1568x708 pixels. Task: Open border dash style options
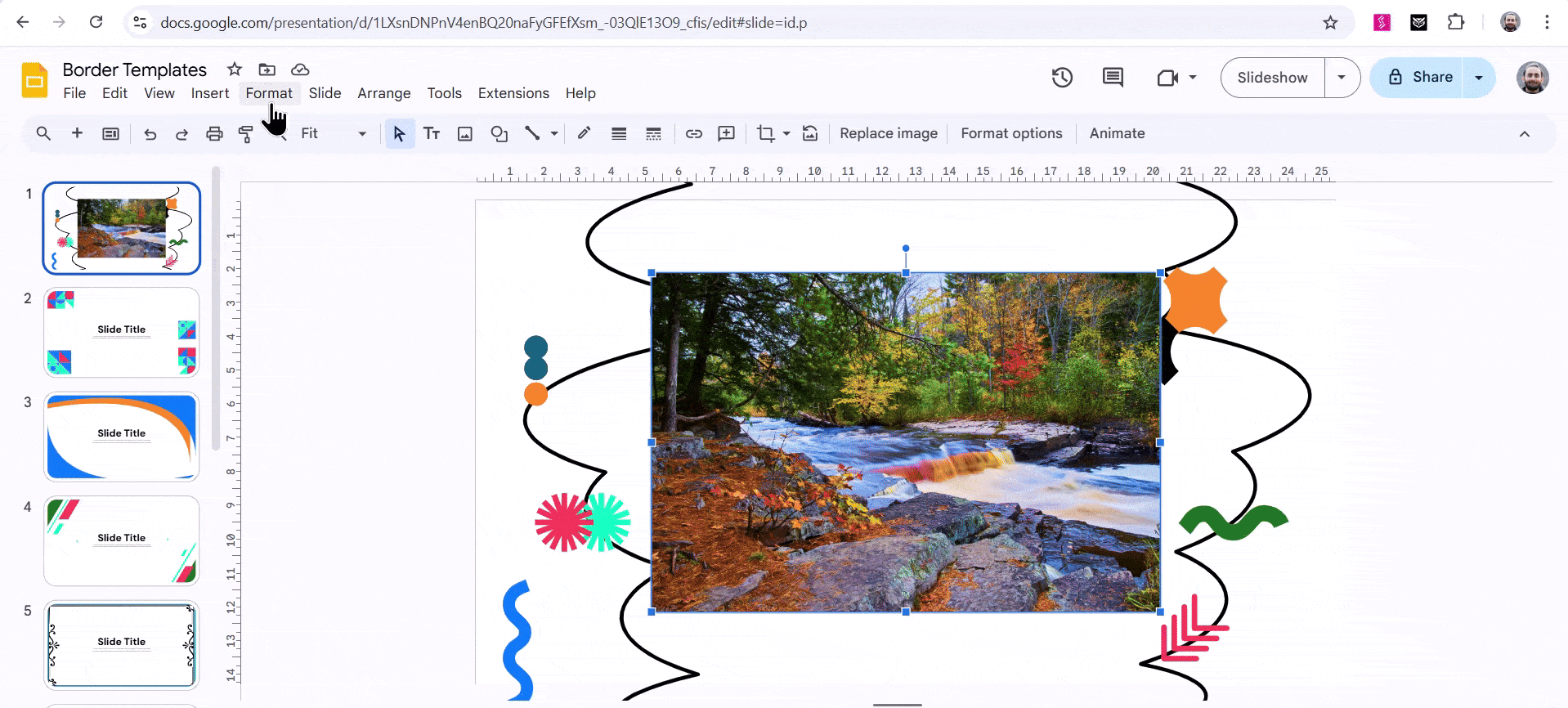(653, 134)
